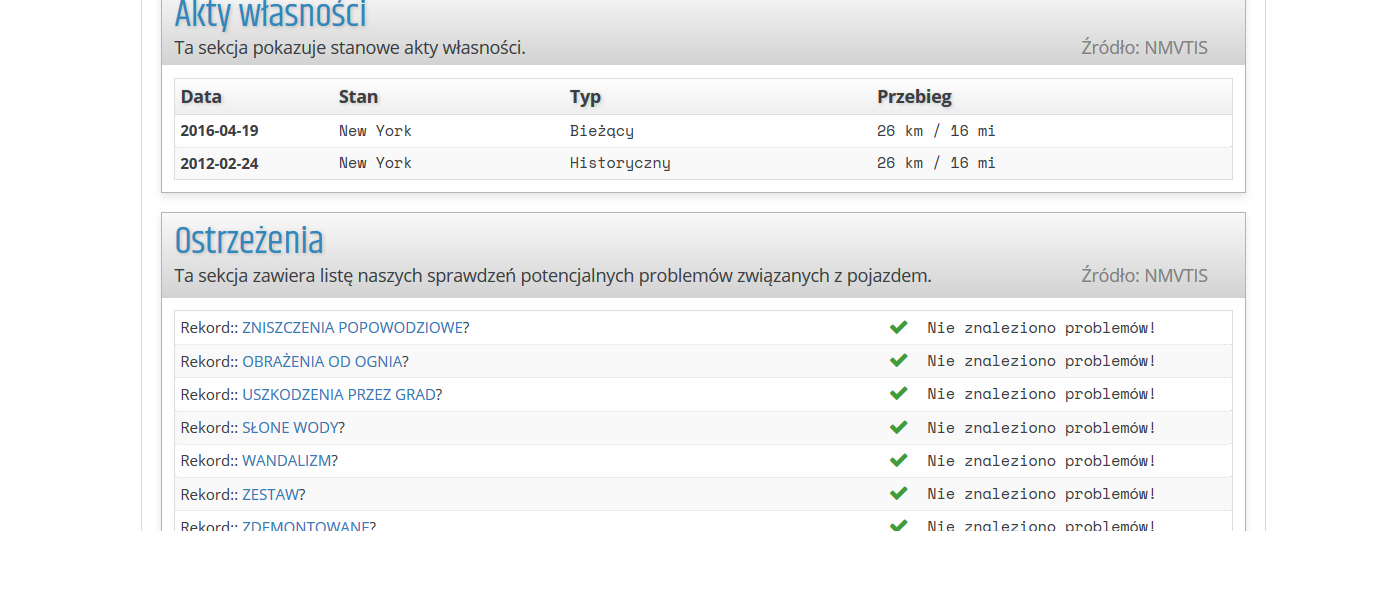The image size is (1379, 596).
Task: Click the checkmark next to ZDEMONTOWANE record
Action: coord(898,525)
